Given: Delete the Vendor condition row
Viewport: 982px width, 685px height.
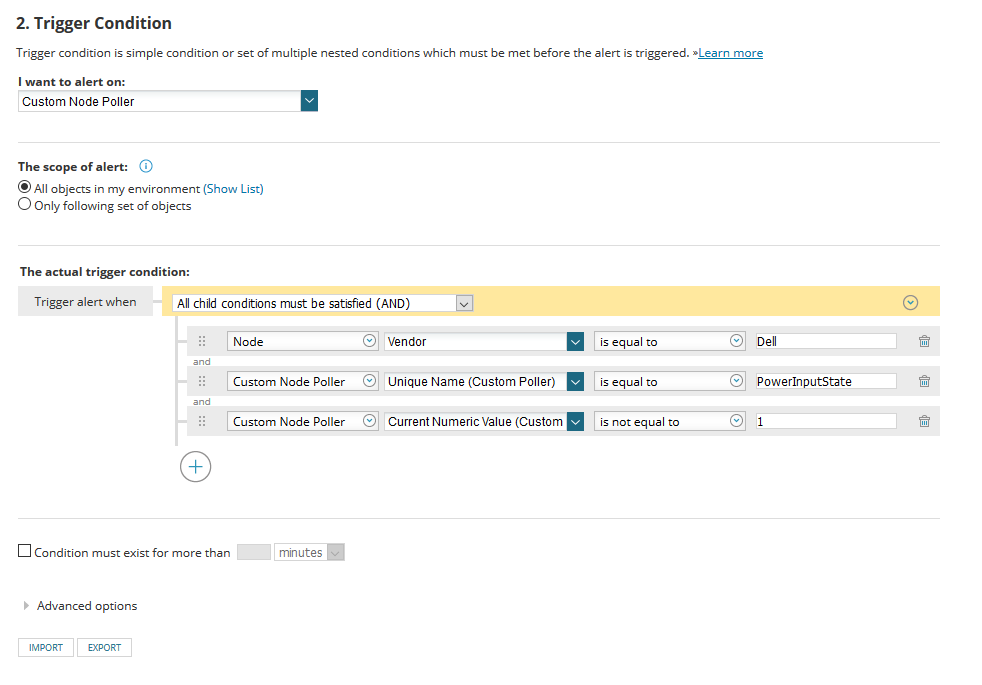Looking at the screenshot, I should click(924, 341).
